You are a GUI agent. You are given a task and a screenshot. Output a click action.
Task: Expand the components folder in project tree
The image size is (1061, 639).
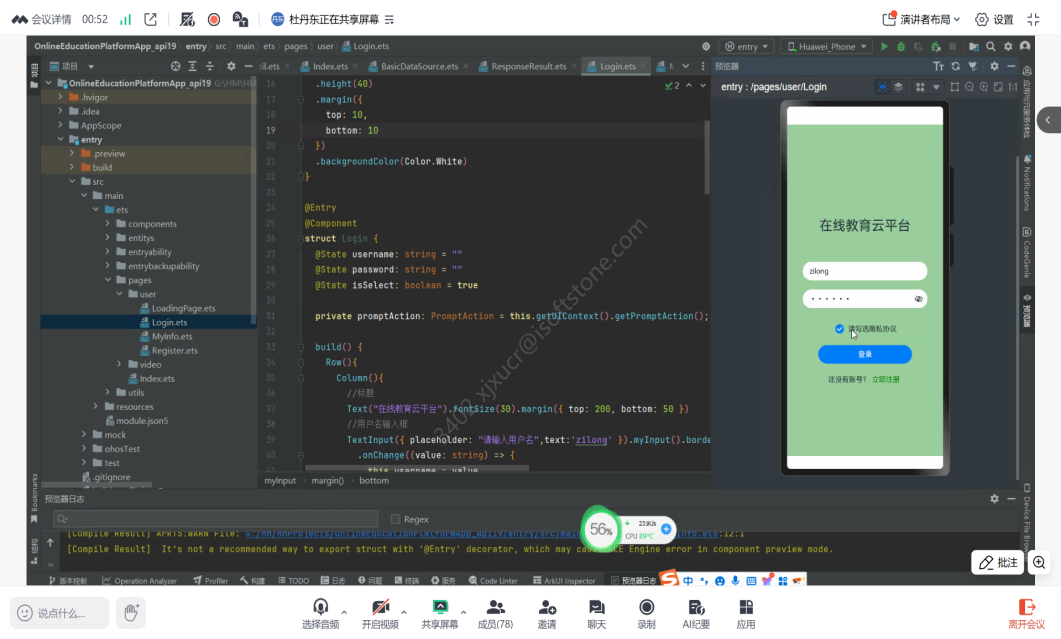(108, 224)
